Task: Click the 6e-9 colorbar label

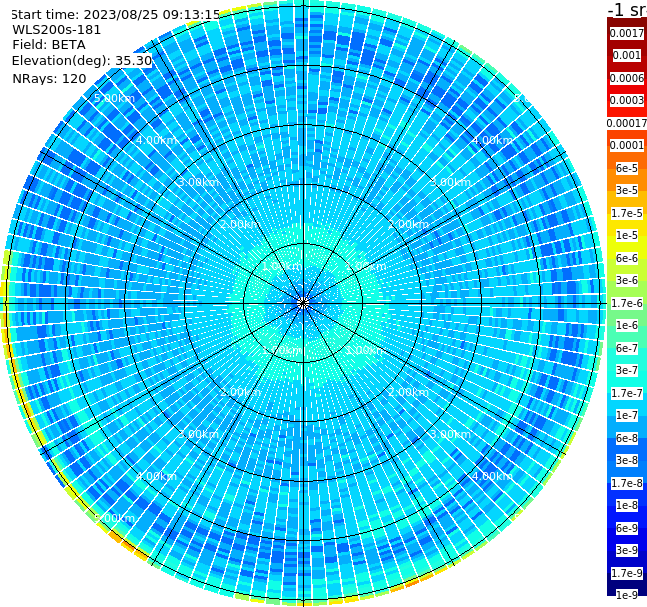Action: (627, 528)
